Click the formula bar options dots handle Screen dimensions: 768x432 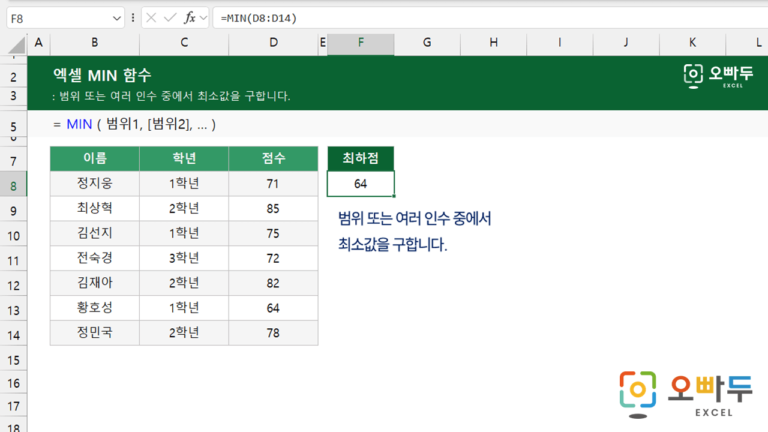pyautogui.click(x=133, y=18)
